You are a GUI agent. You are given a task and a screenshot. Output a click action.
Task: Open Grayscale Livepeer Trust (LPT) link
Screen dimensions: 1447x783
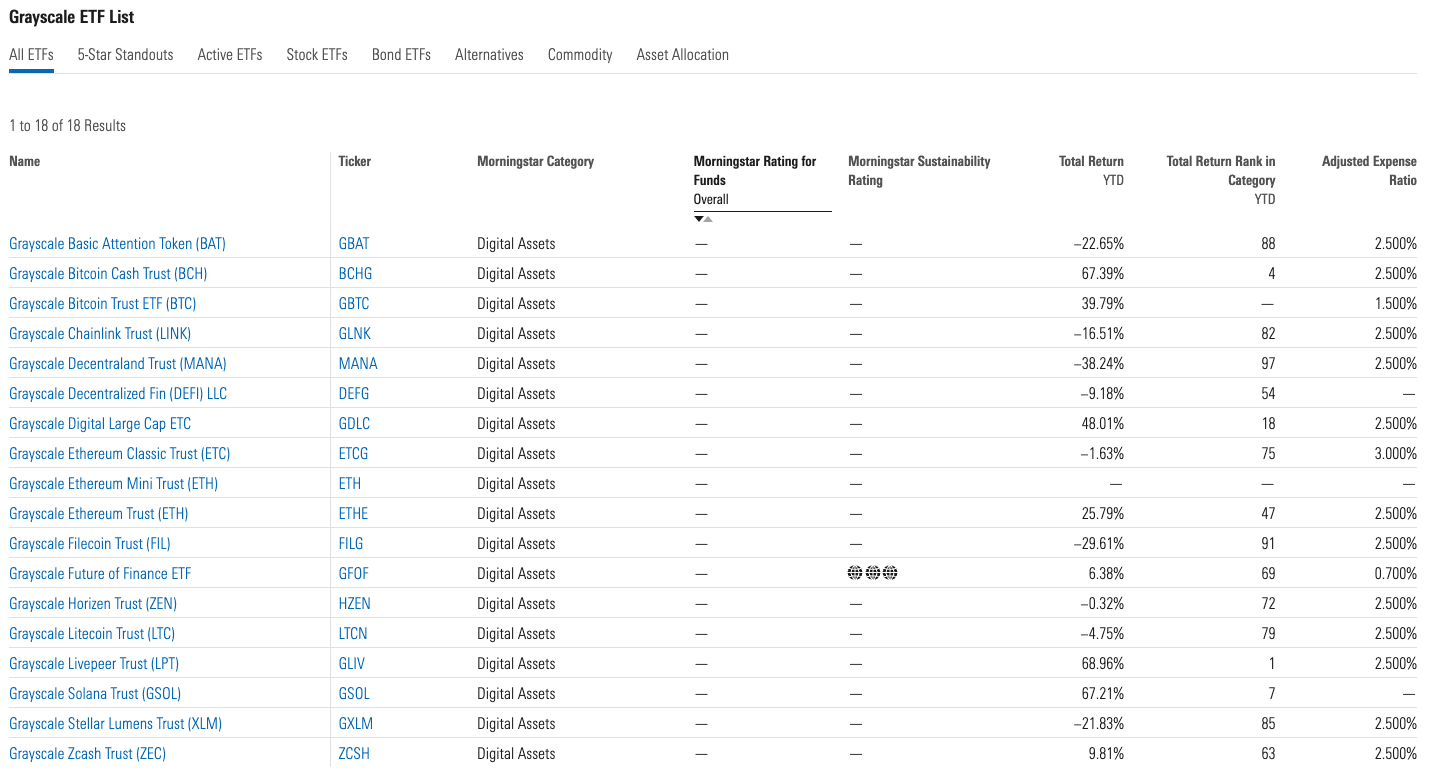click(94, 664)
